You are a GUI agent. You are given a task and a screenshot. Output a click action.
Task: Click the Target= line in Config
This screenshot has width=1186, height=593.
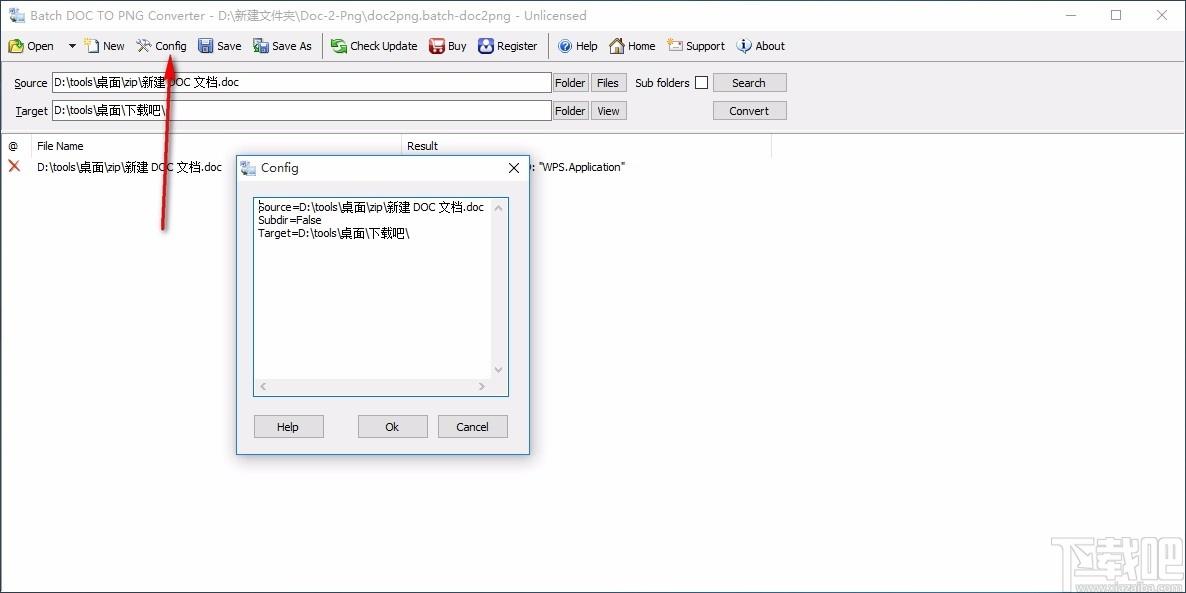[334, 234]
